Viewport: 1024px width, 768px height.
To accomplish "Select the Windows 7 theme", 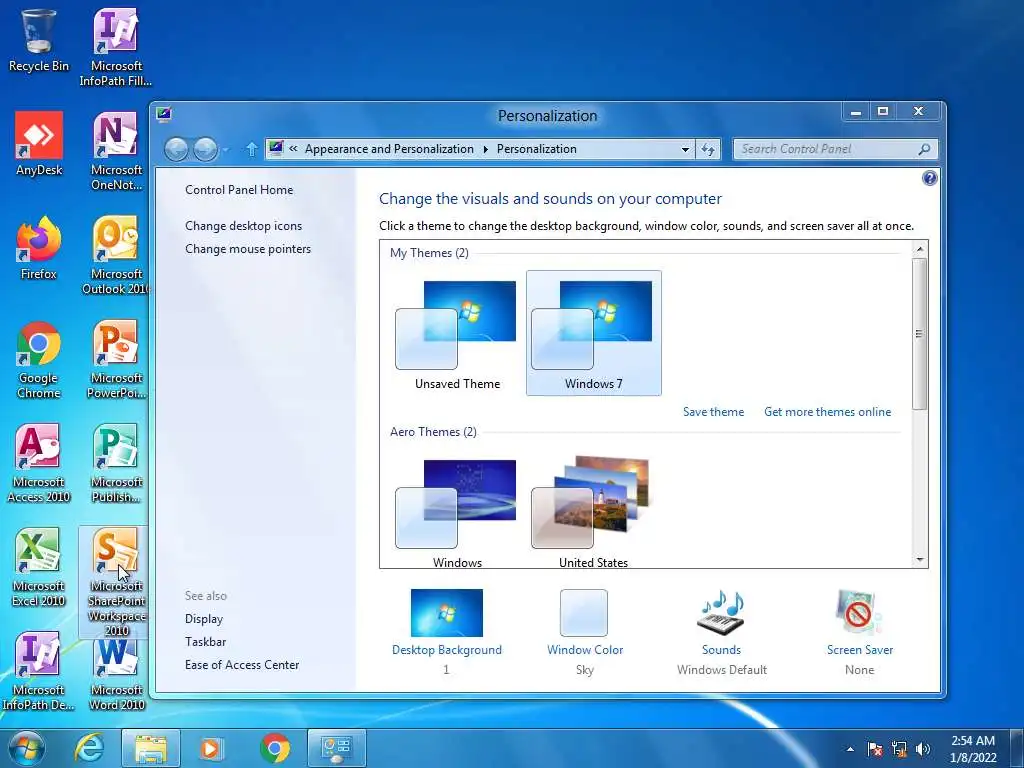I will (x=594, y=333).
